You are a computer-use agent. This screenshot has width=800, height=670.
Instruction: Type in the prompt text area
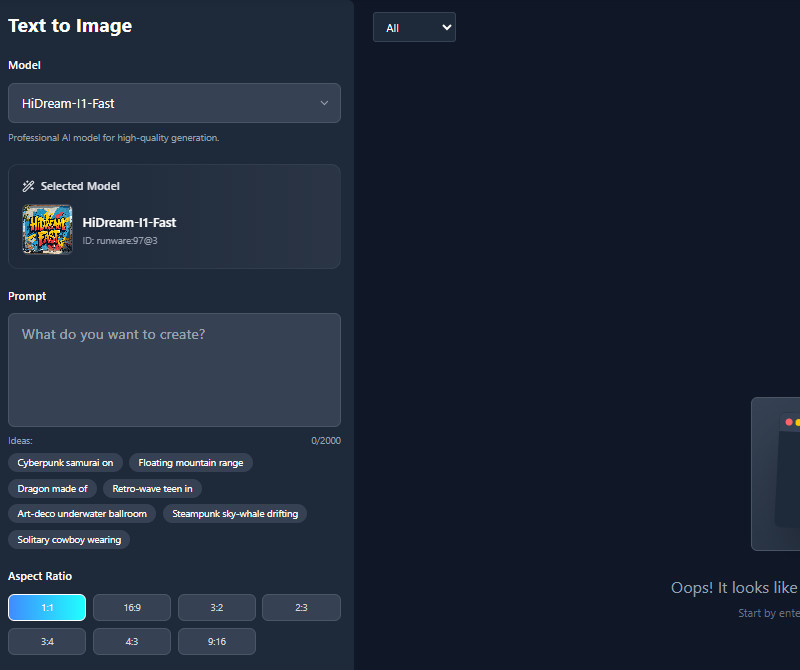(x=174, y=370)
